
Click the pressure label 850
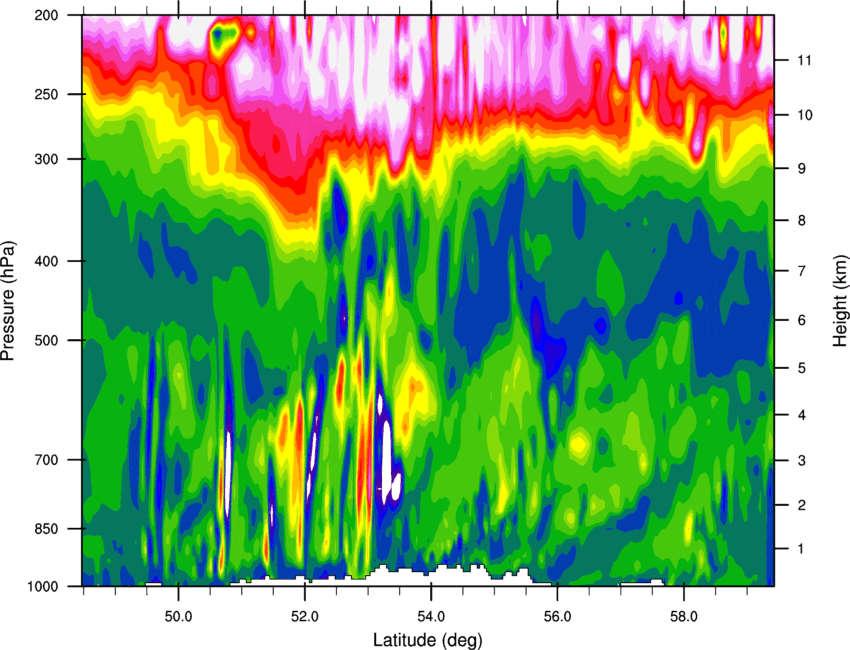pos(46,529)
